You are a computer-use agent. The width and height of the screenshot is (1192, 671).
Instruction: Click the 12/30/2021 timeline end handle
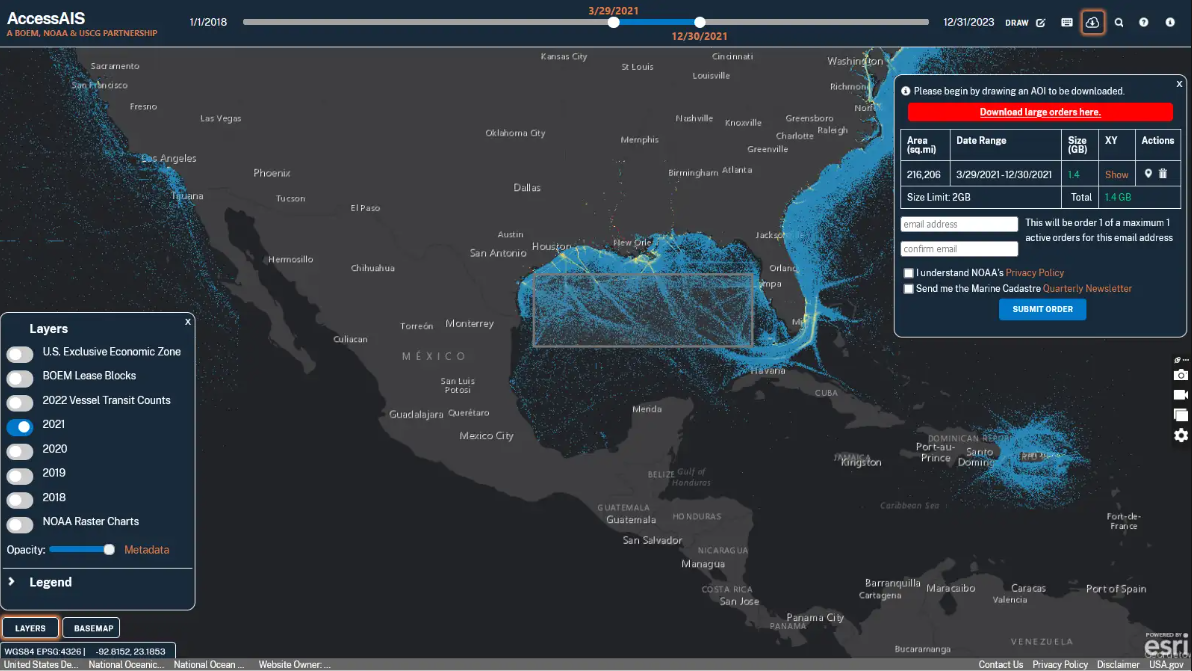pos(699,23)
